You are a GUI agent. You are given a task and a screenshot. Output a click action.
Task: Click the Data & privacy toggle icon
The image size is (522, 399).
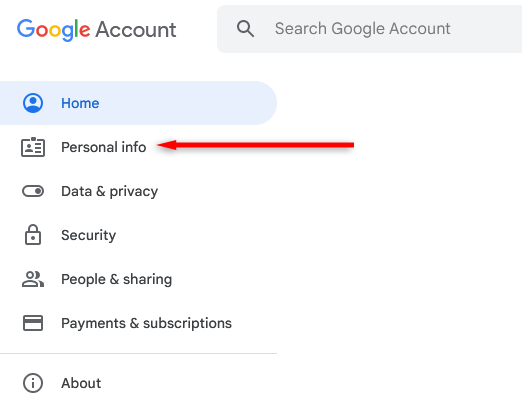coord(33,191)
